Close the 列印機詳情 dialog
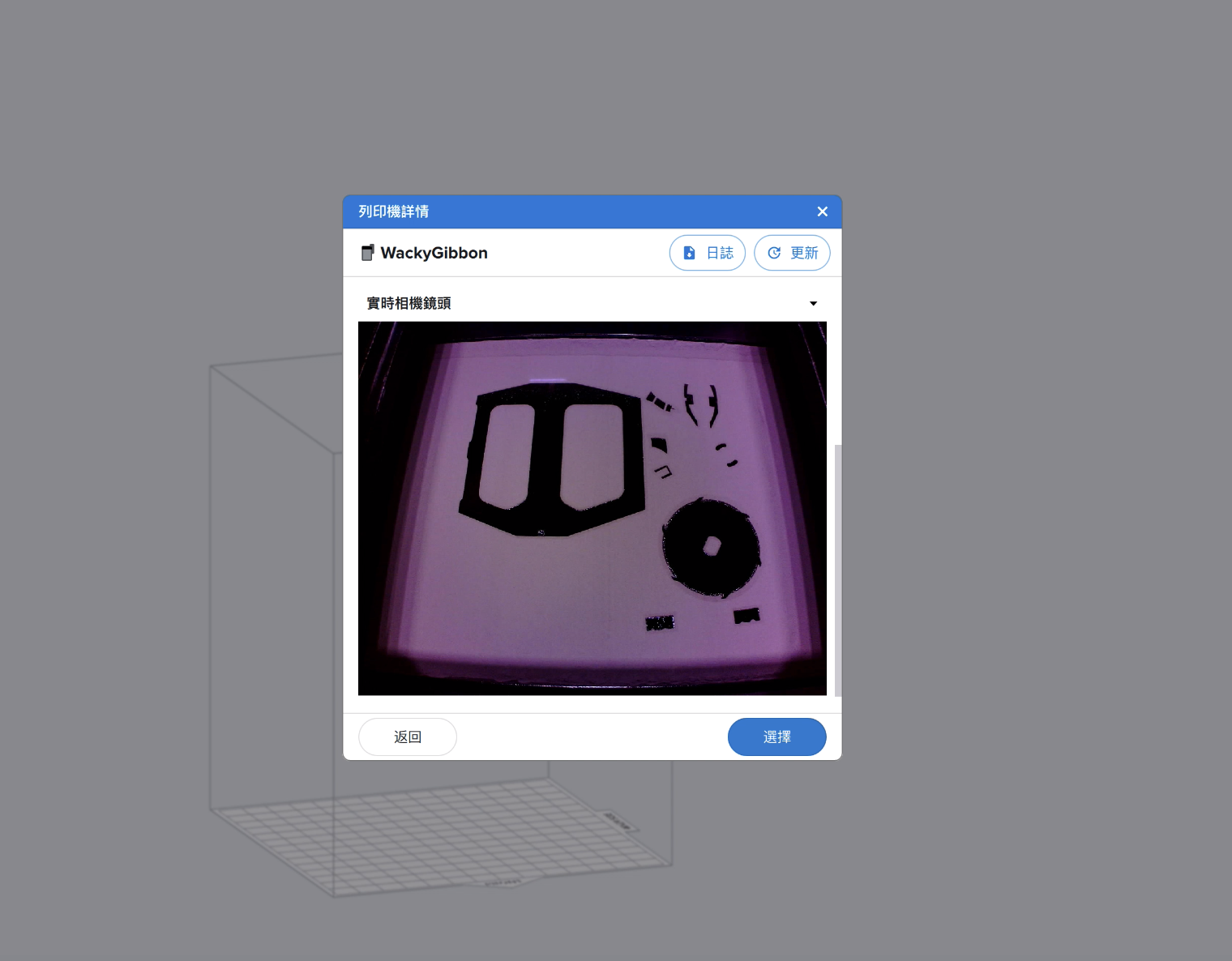The height and width of the screenshot is (961, 1232). coord(822,211)
